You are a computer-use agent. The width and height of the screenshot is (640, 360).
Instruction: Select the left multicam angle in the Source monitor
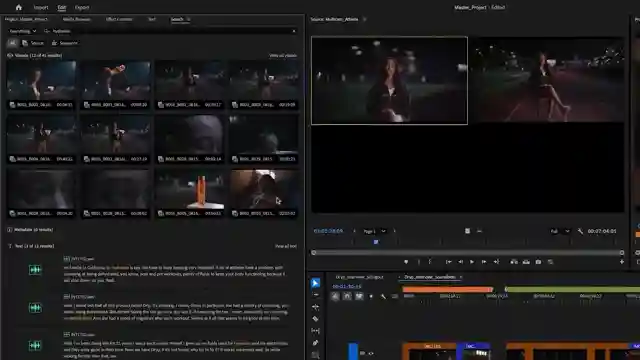click(389, 80)
